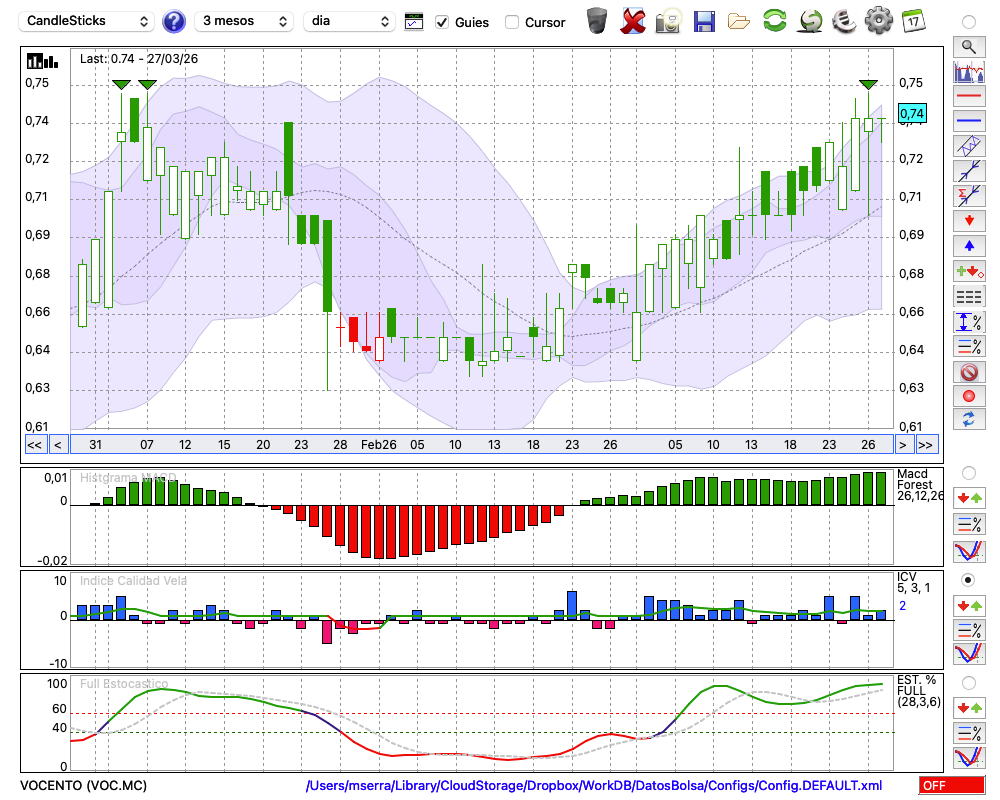Screen dimensions: 1000x800
Task: Click the trash can icon in toolbar
Action: click(x=597, y=21)
